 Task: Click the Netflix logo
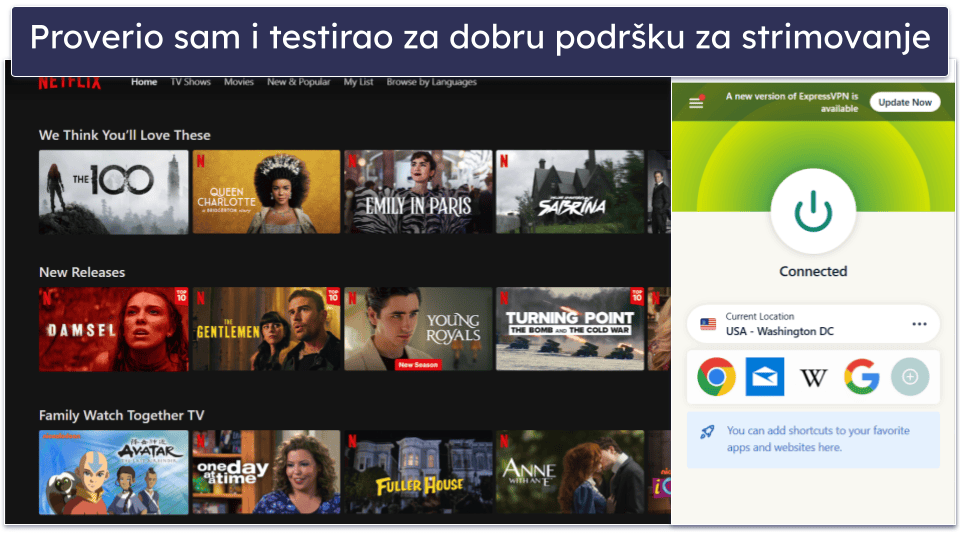[x=70, y=83]
